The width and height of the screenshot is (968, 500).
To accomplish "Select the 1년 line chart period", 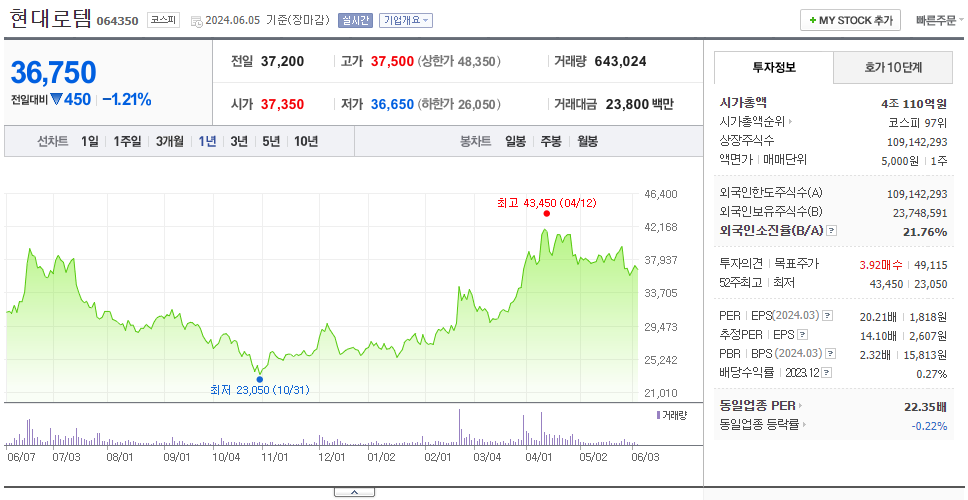I will coord(207,141).
